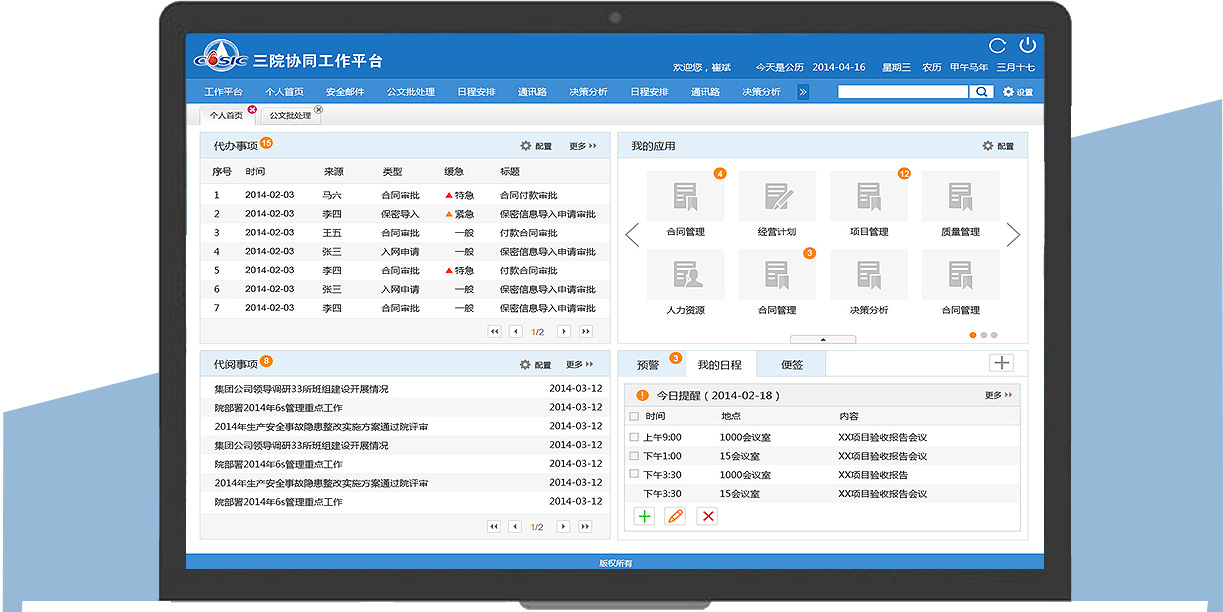Open the 项目管理 app showing 12 notifications
1223x612 pixels.
tap(869, 198)
